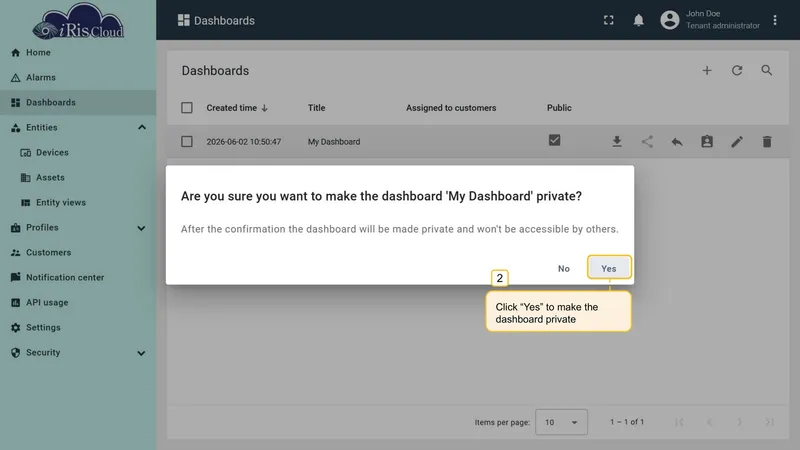Viewport: 800px width, 450px height.
Task: Go to first page of results
Action: click(x=679, y=422)
